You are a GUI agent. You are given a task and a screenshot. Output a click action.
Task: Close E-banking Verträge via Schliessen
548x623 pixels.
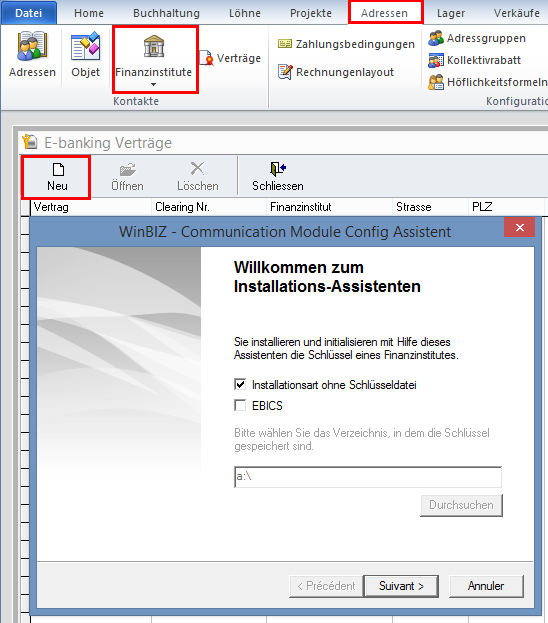pos(278,177)
